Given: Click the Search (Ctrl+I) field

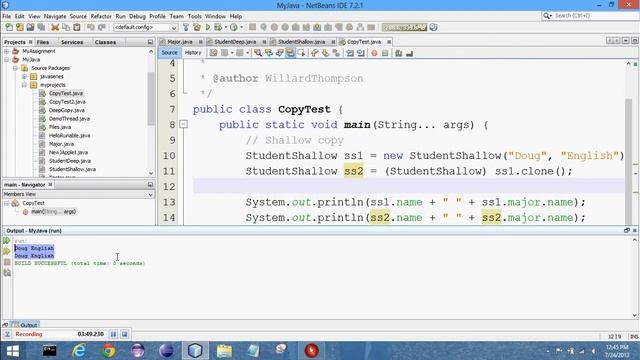Looking at the screenshot, I should coord(589,16).
